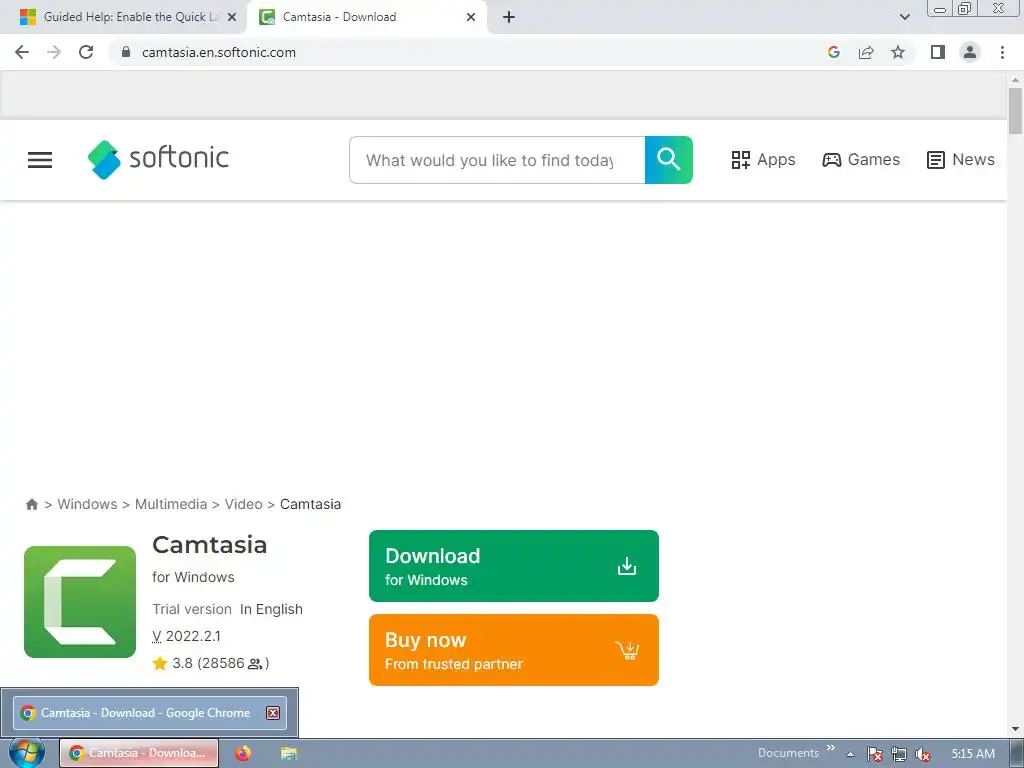Viewport: 1024px width, 768px height.
Task: Click the scrollbar up arrow
Action: click(1015, 80)
